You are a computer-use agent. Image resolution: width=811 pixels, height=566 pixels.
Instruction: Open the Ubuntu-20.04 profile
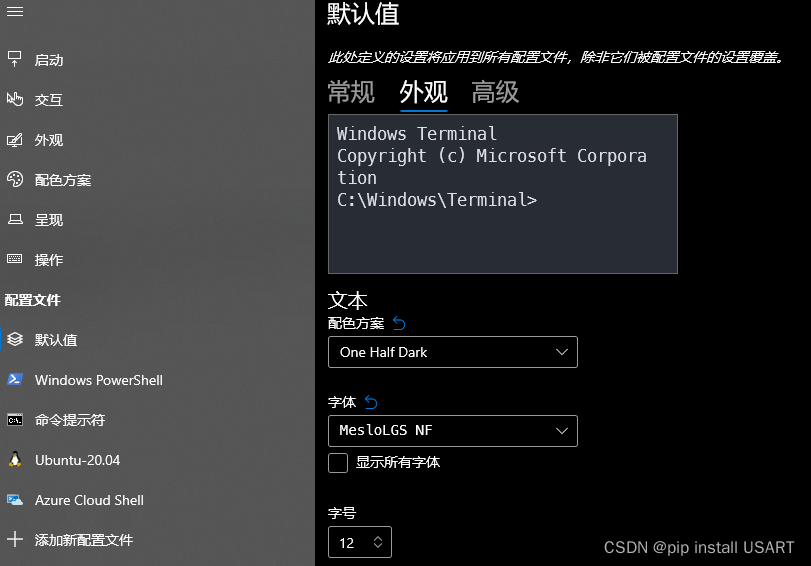pos(77,460)
